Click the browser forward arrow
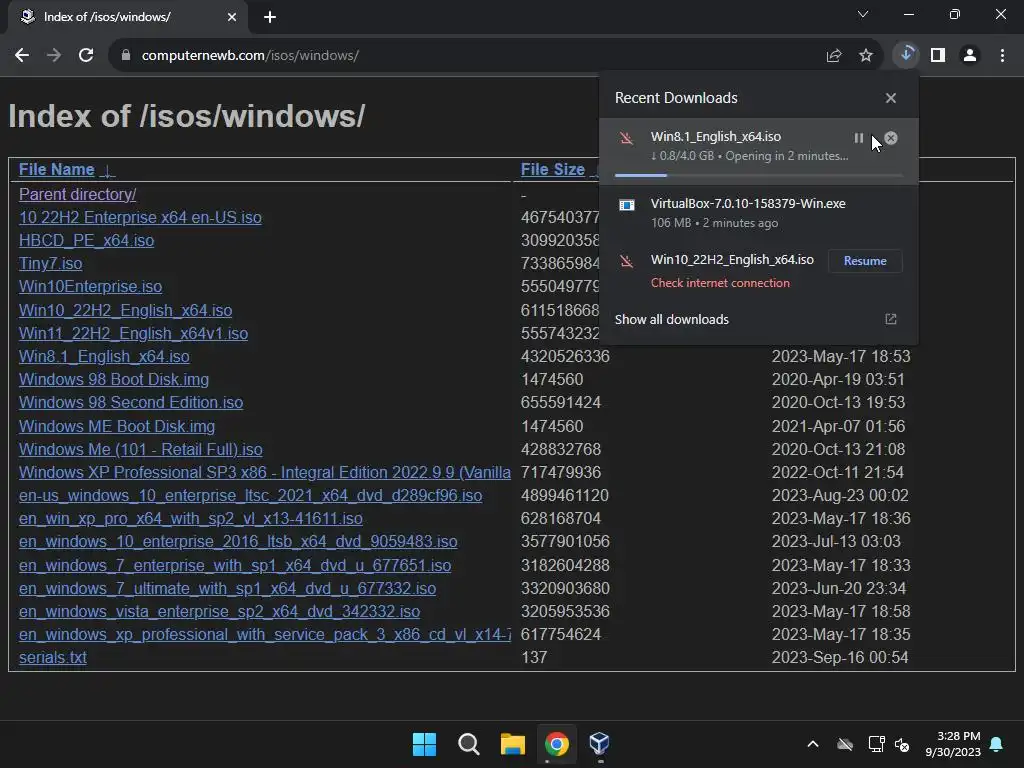 (54, 56)
